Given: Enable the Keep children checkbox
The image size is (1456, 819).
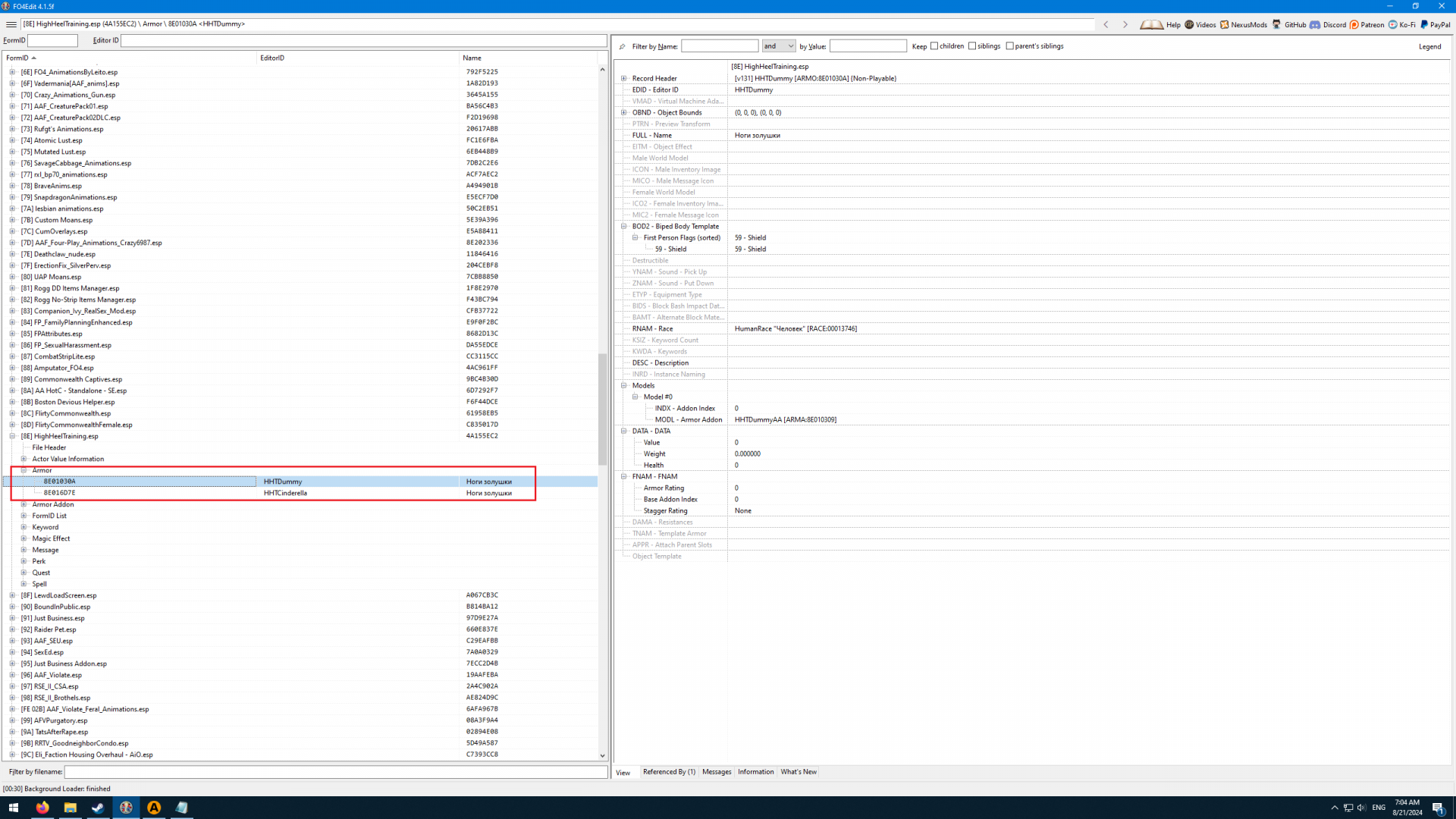Looking at the screenshot, I should pos(934,46).
